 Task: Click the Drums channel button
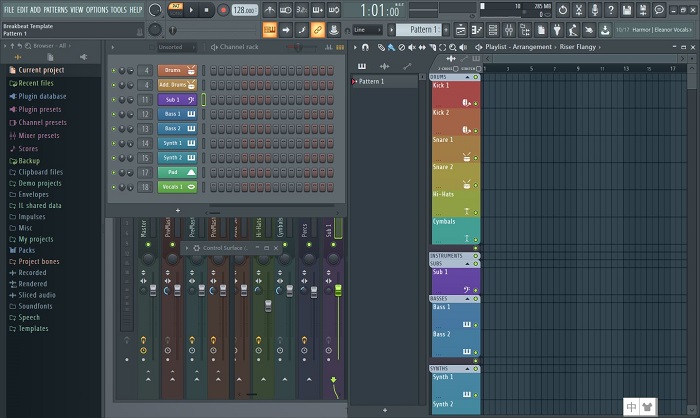click(177, 71)
